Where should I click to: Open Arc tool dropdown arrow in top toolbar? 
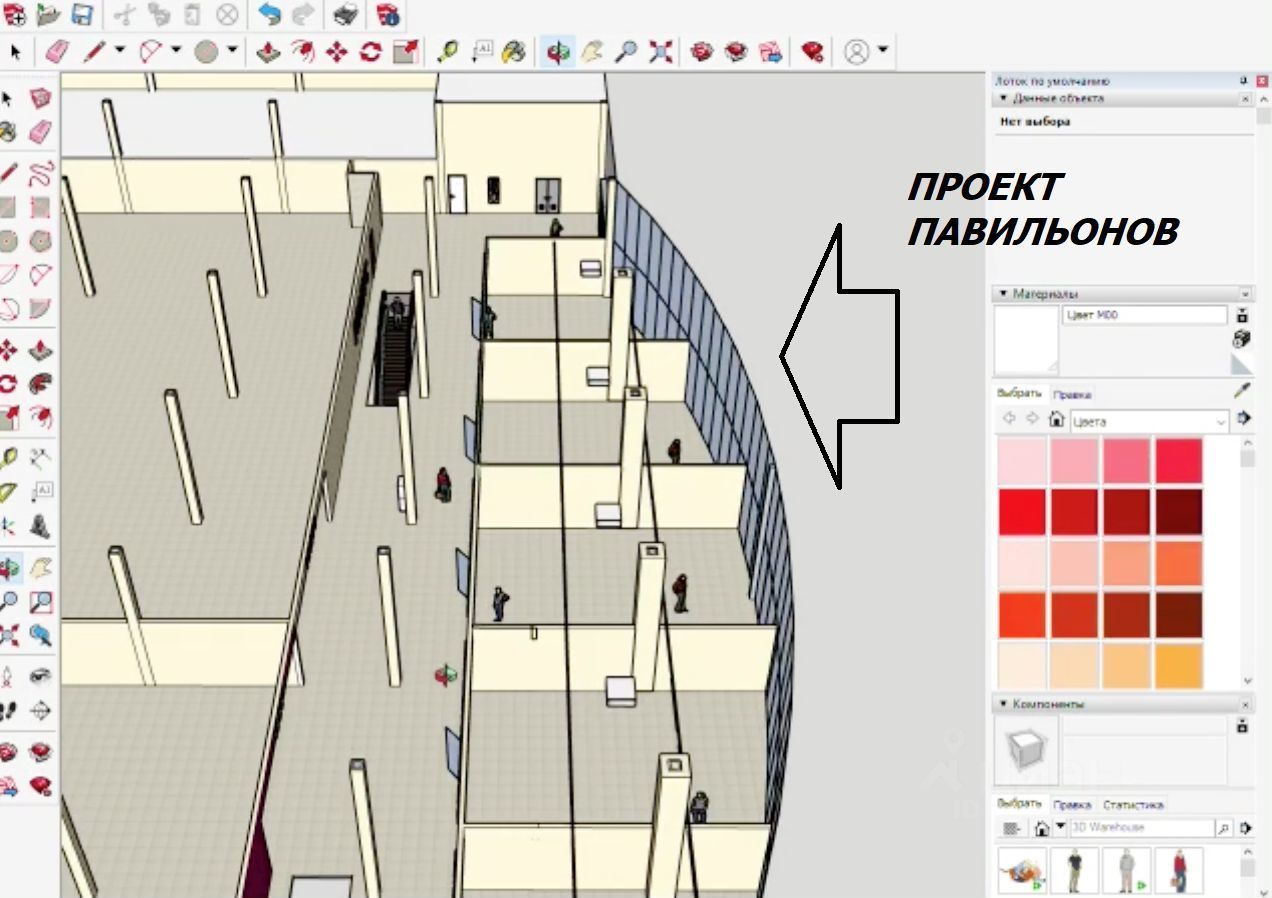(x=176, y=50)
